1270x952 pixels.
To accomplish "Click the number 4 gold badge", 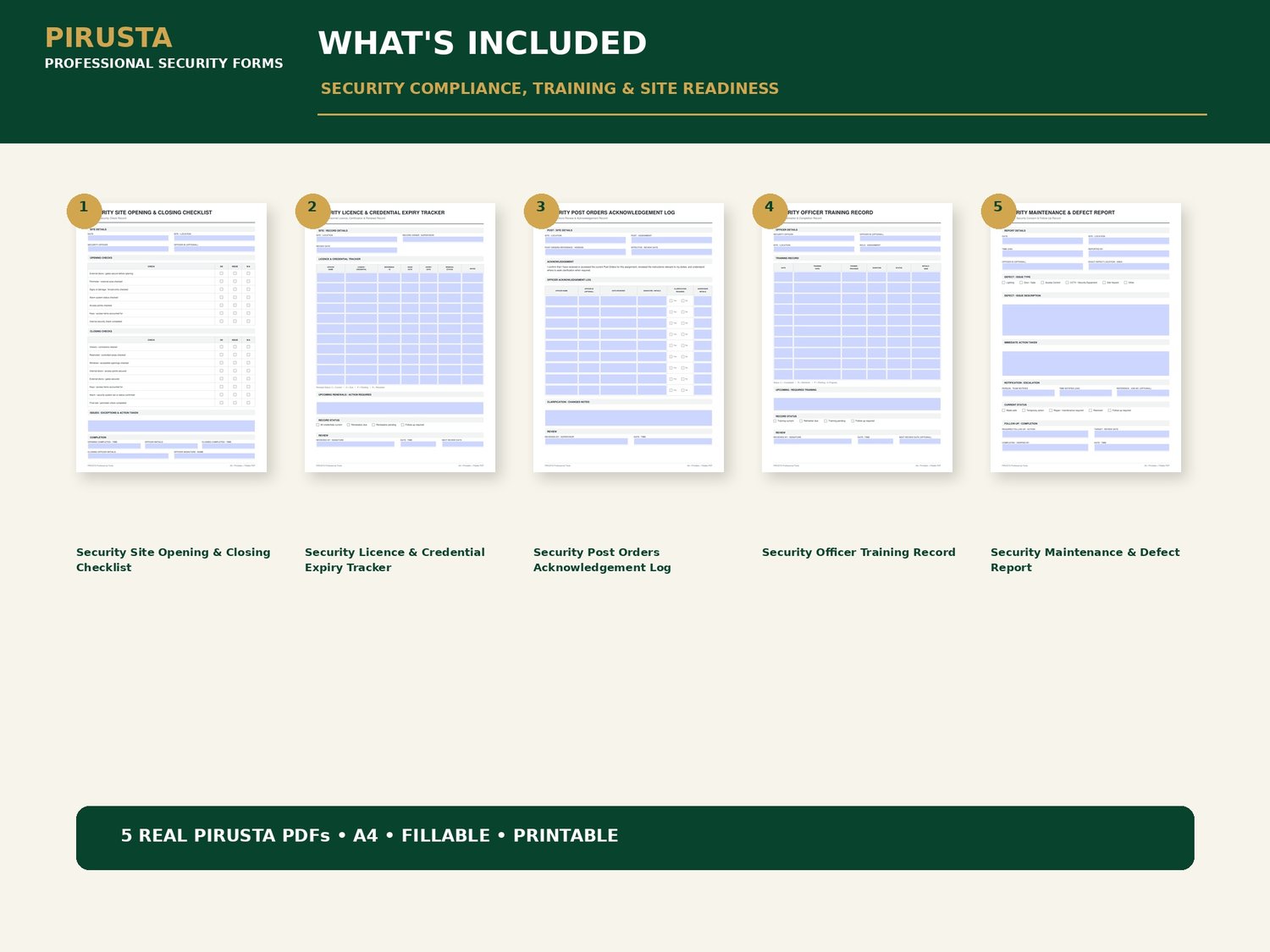I will (x=770, y=211).
